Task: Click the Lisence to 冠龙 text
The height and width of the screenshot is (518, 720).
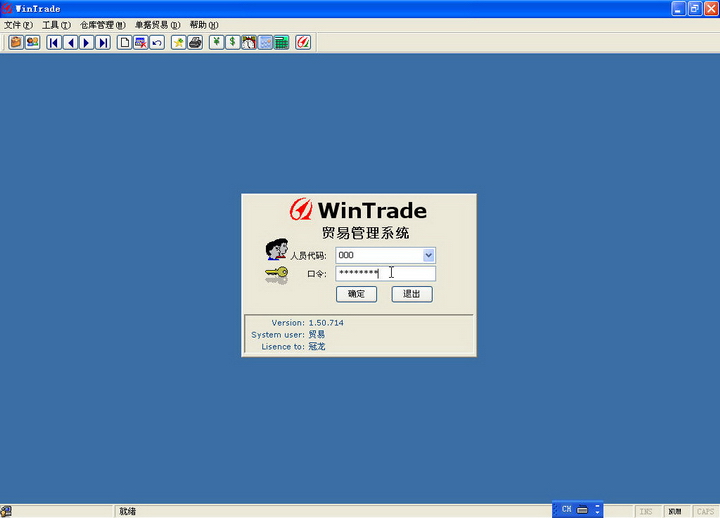Action: tap(293, 347)
